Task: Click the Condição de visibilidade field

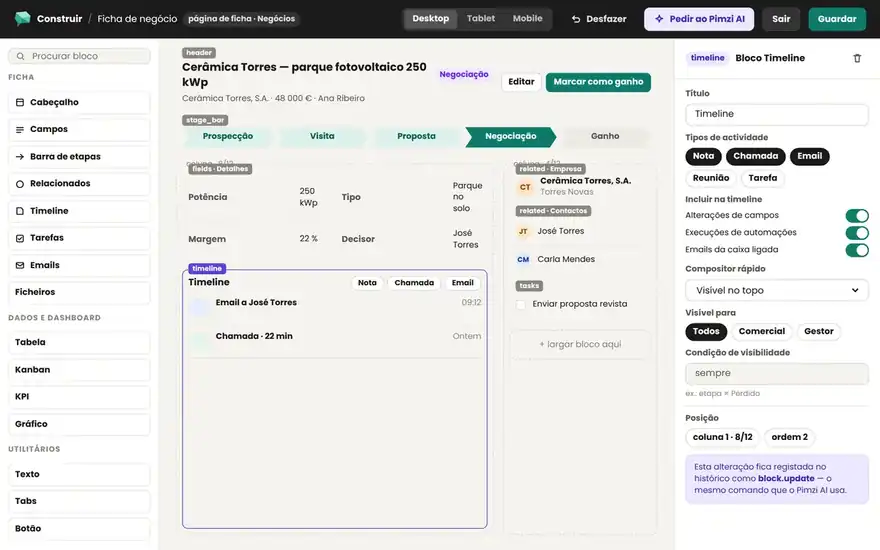Action: 777,373
